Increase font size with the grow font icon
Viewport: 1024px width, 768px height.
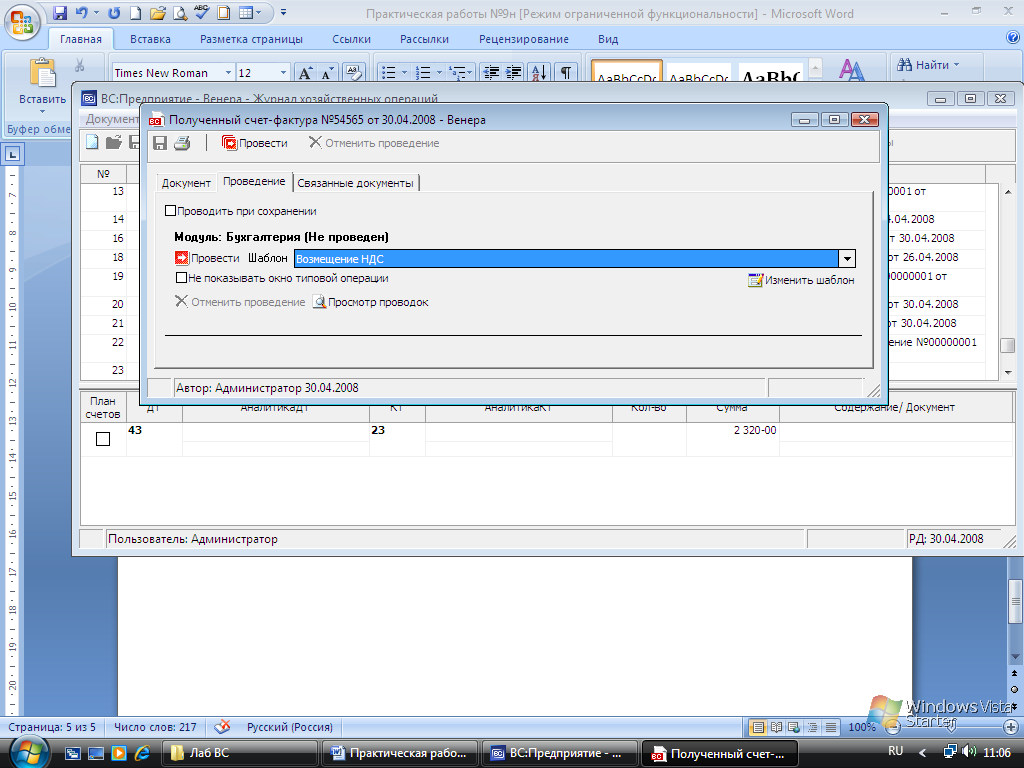305,72
